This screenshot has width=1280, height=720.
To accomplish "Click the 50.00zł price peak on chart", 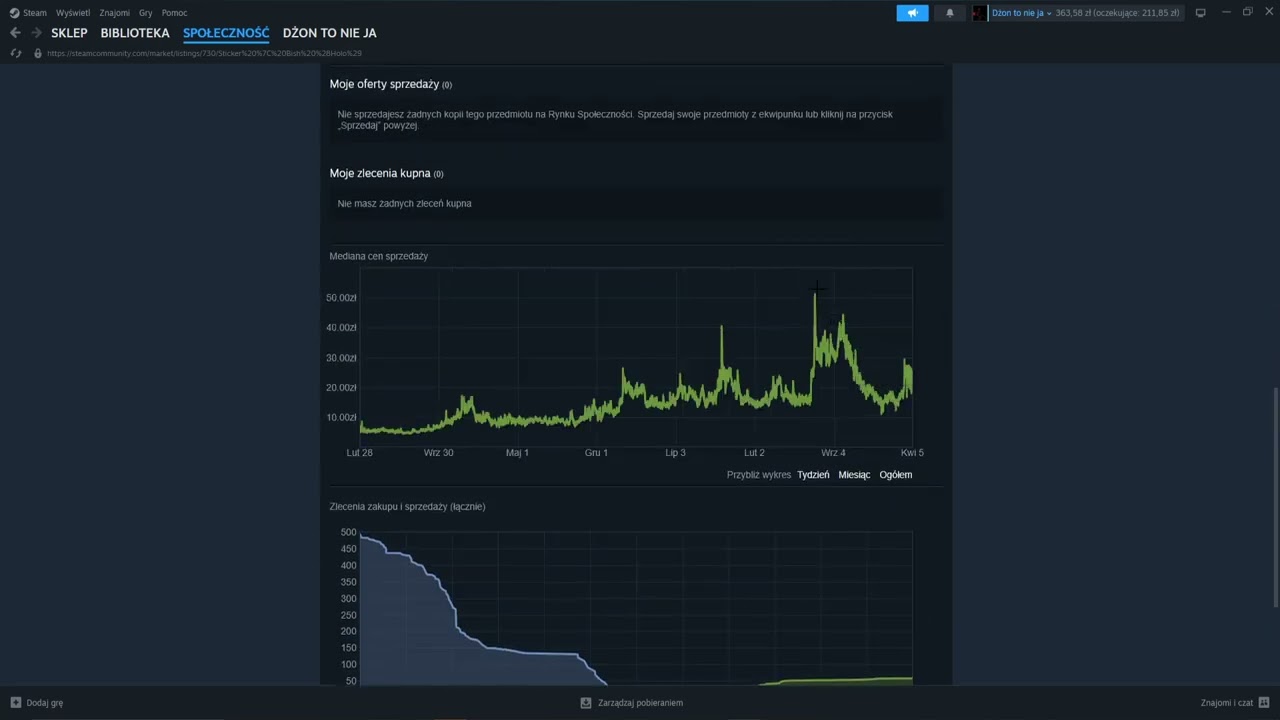I will coord(815,293).
